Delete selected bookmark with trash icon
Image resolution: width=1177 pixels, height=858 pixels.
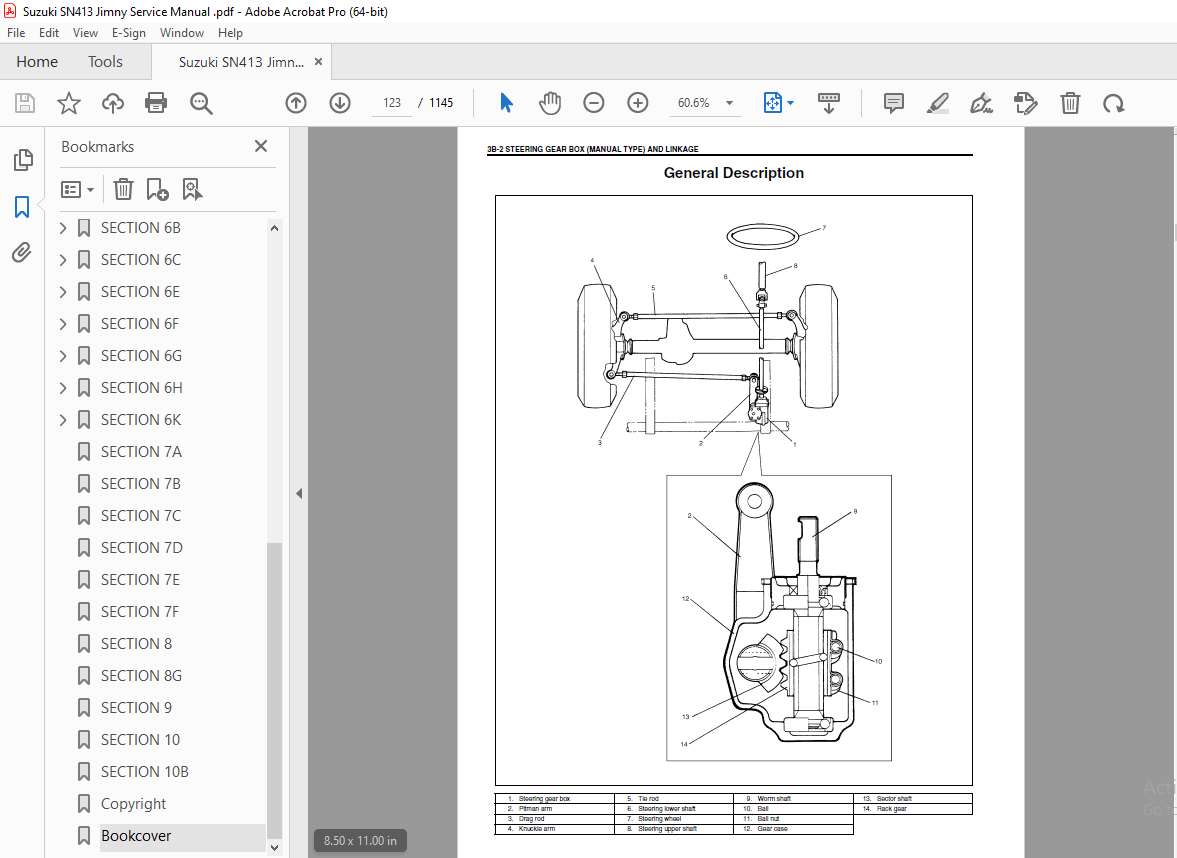tap(123, 189)
